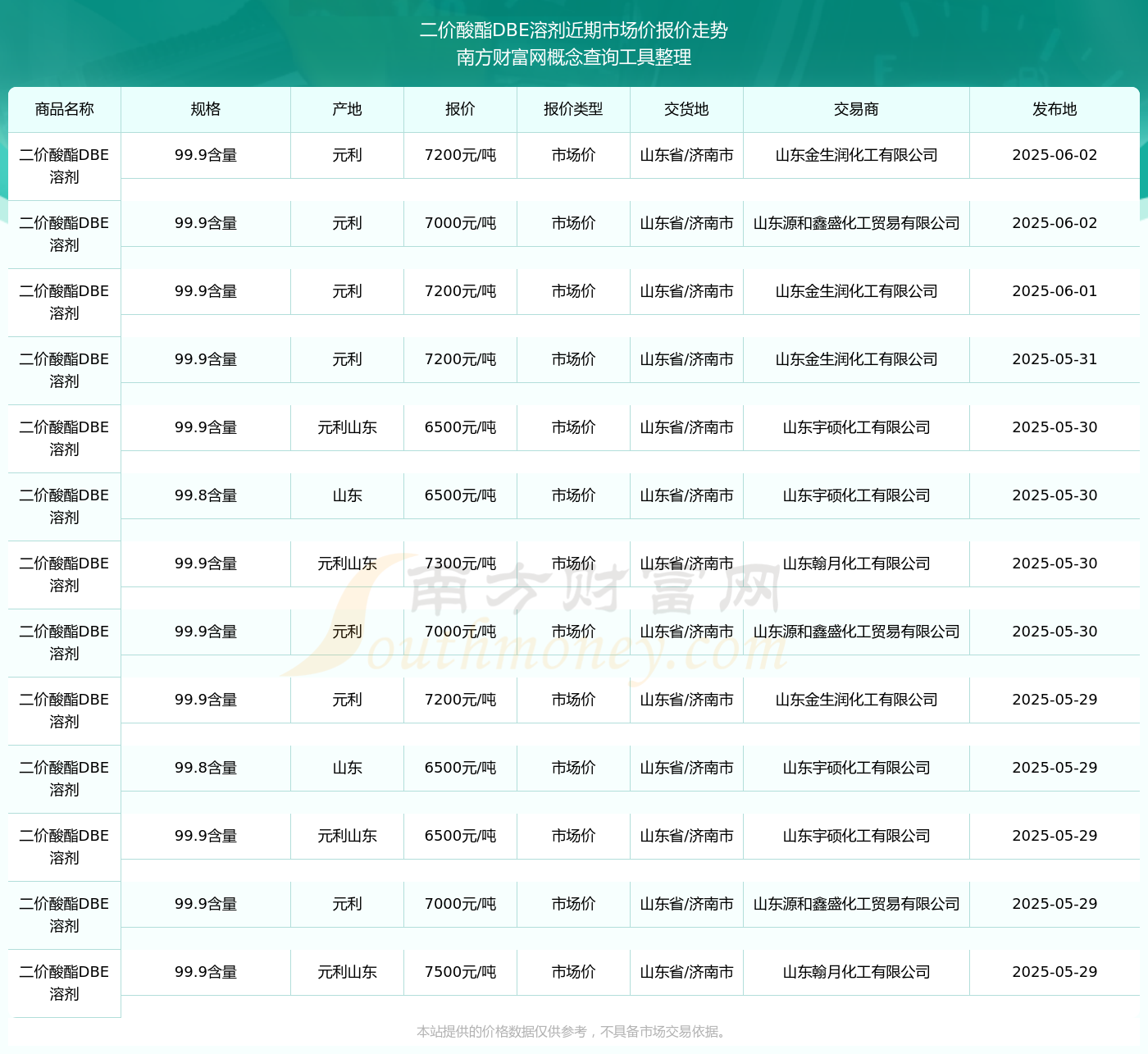Click 二价酸酯DBE溶剂 name in the 2025-06-01 row
This screenshot has height=1054, width=1148.
(65, 303)
